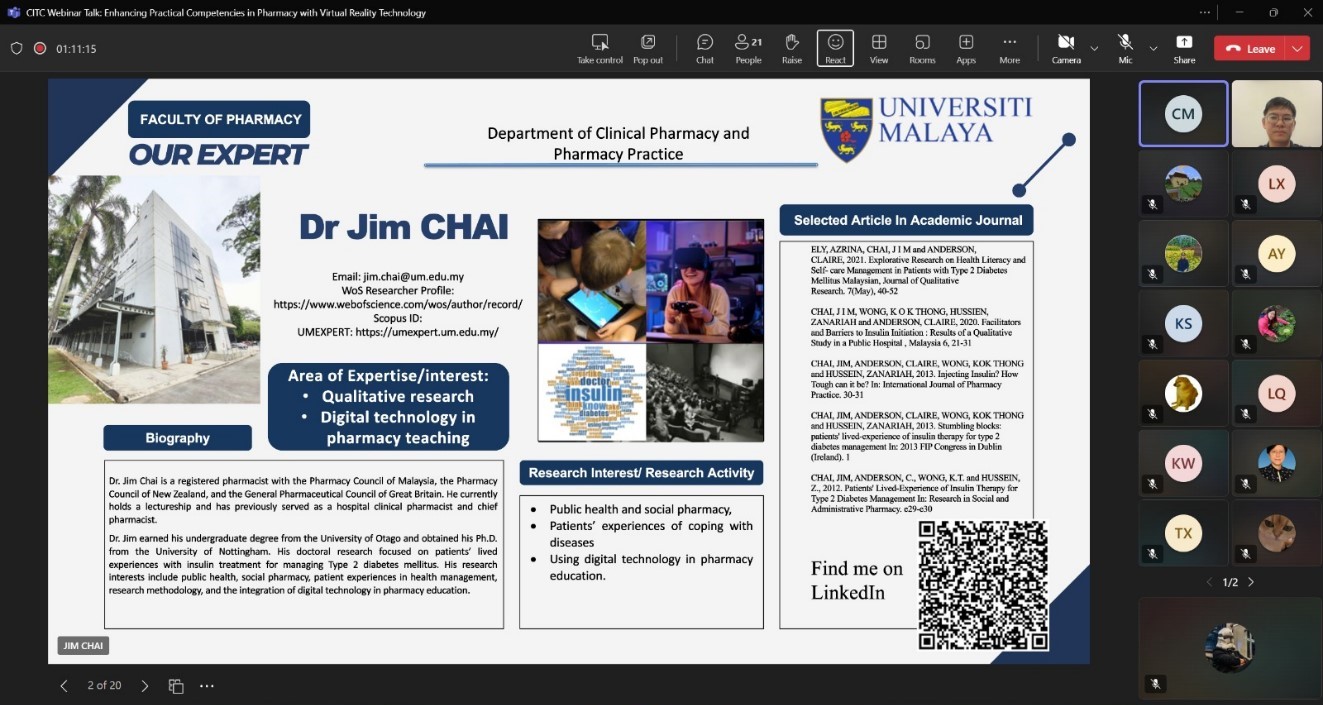Open breakout Rooms

[x=922, y=48]
